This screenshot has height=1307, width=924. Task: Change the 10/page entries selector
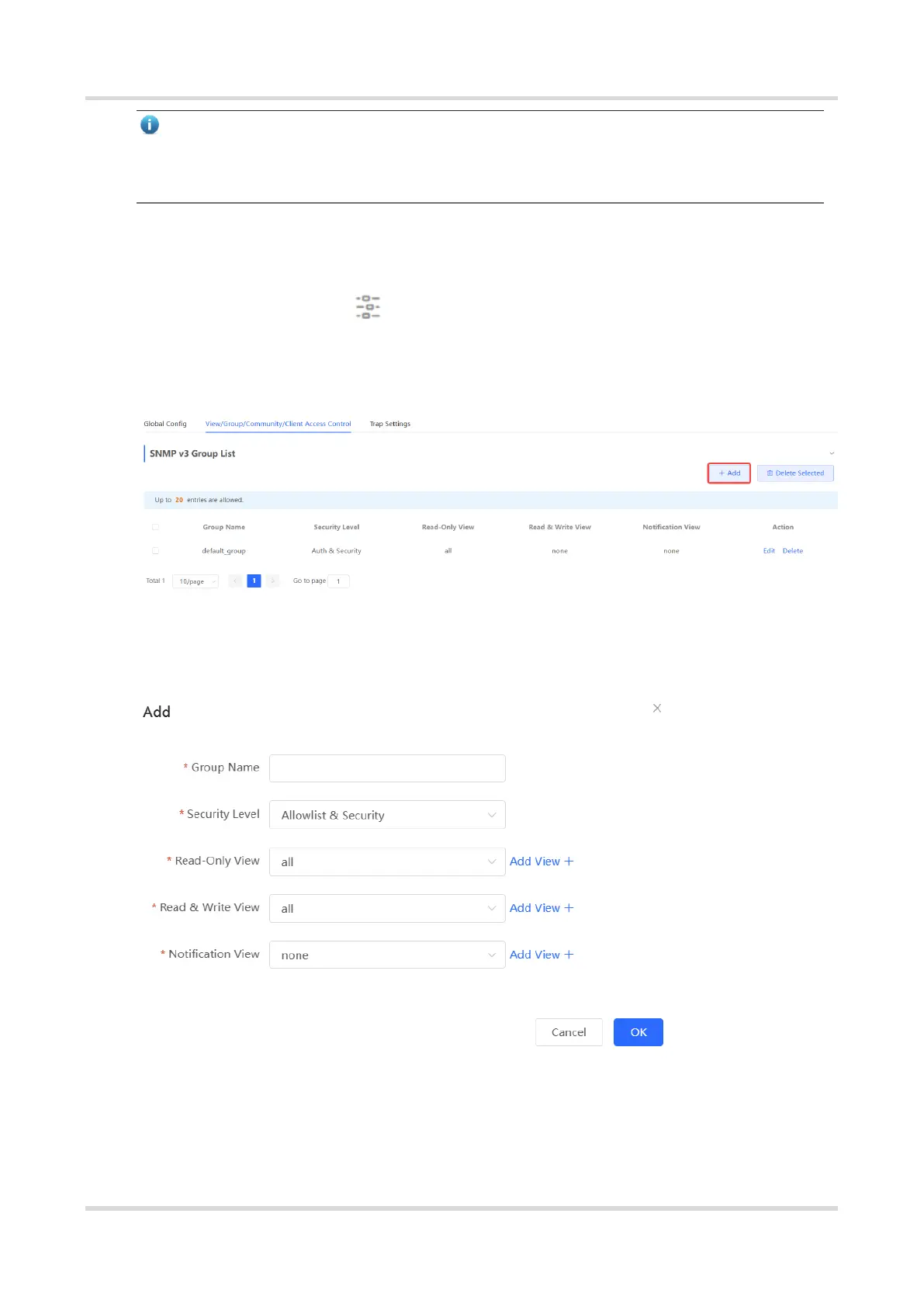click(196, 581)
